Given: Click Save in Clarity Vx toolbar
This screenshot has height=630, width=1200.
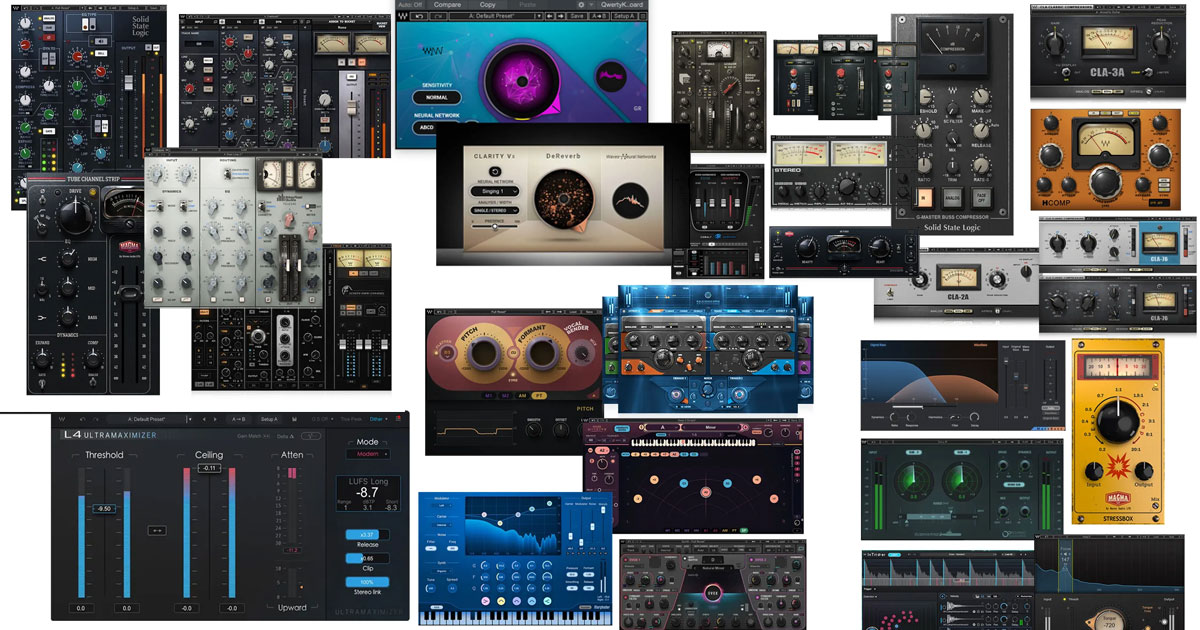Looking at the screenshot, I should click(577, 16).
